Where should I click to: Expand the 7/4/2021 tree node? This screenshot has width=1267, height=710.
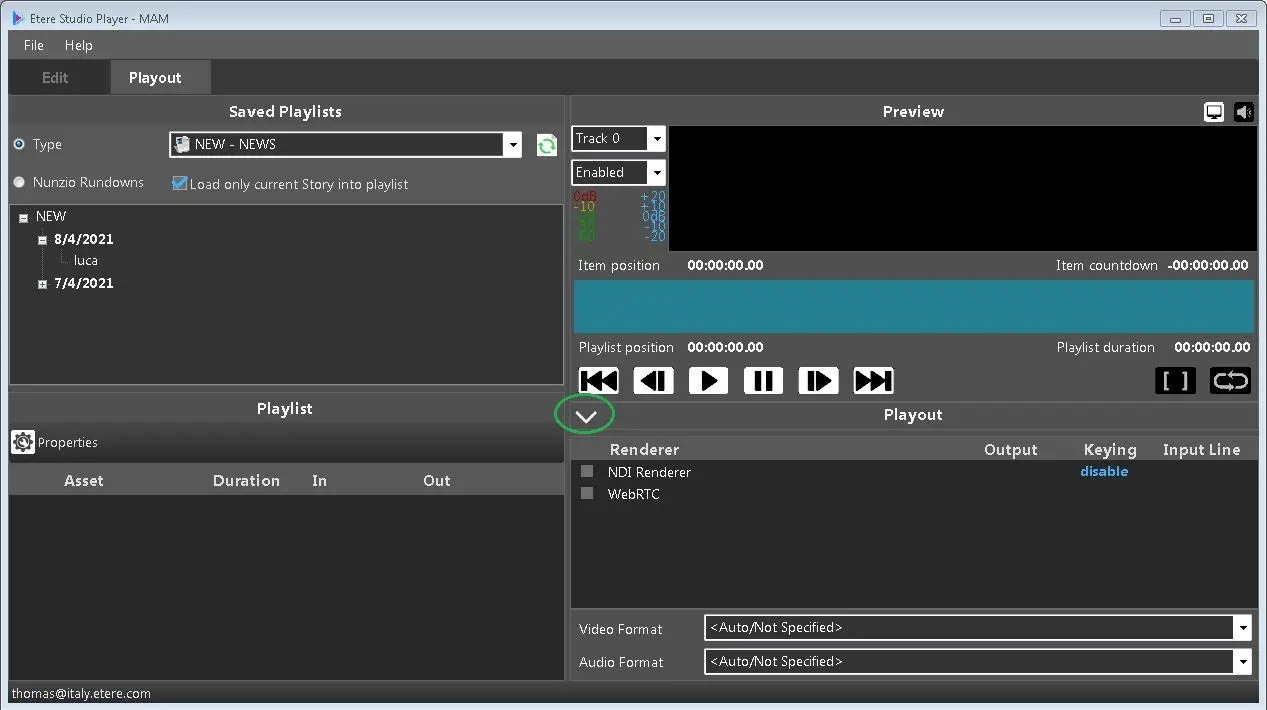point(42,284)
